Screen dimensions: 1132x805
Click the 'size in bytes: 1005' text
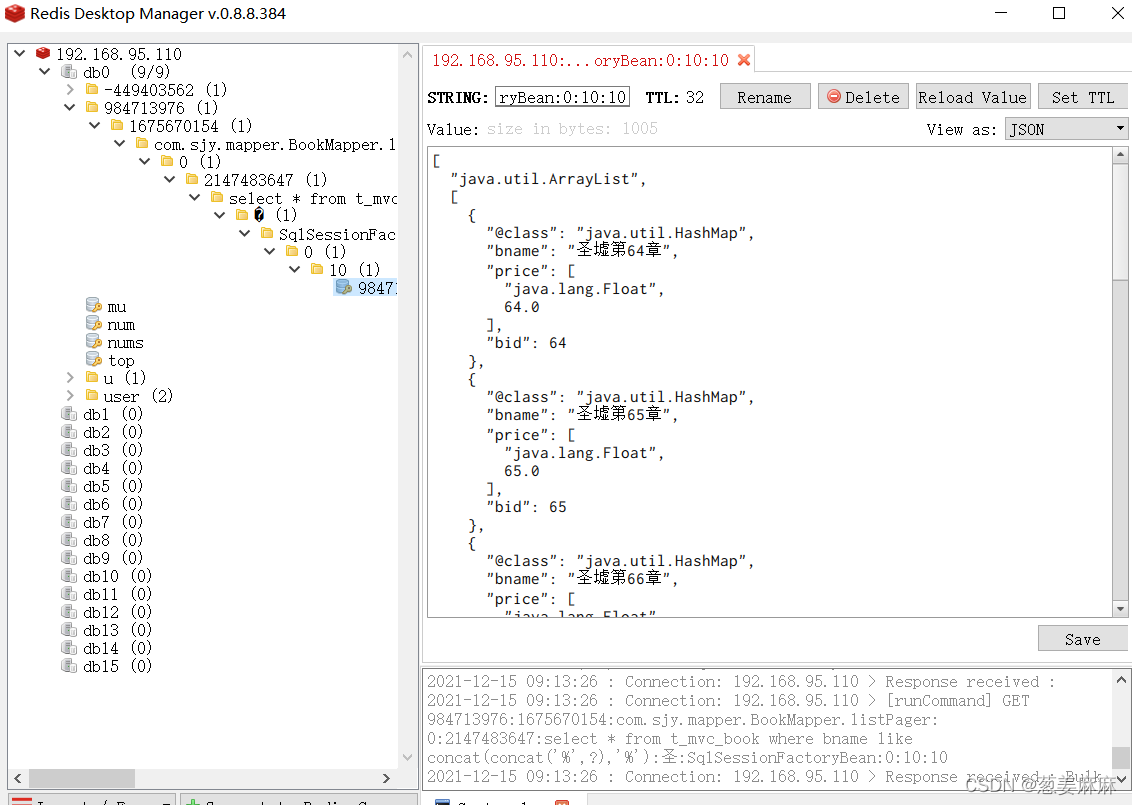tap(572, 129)
